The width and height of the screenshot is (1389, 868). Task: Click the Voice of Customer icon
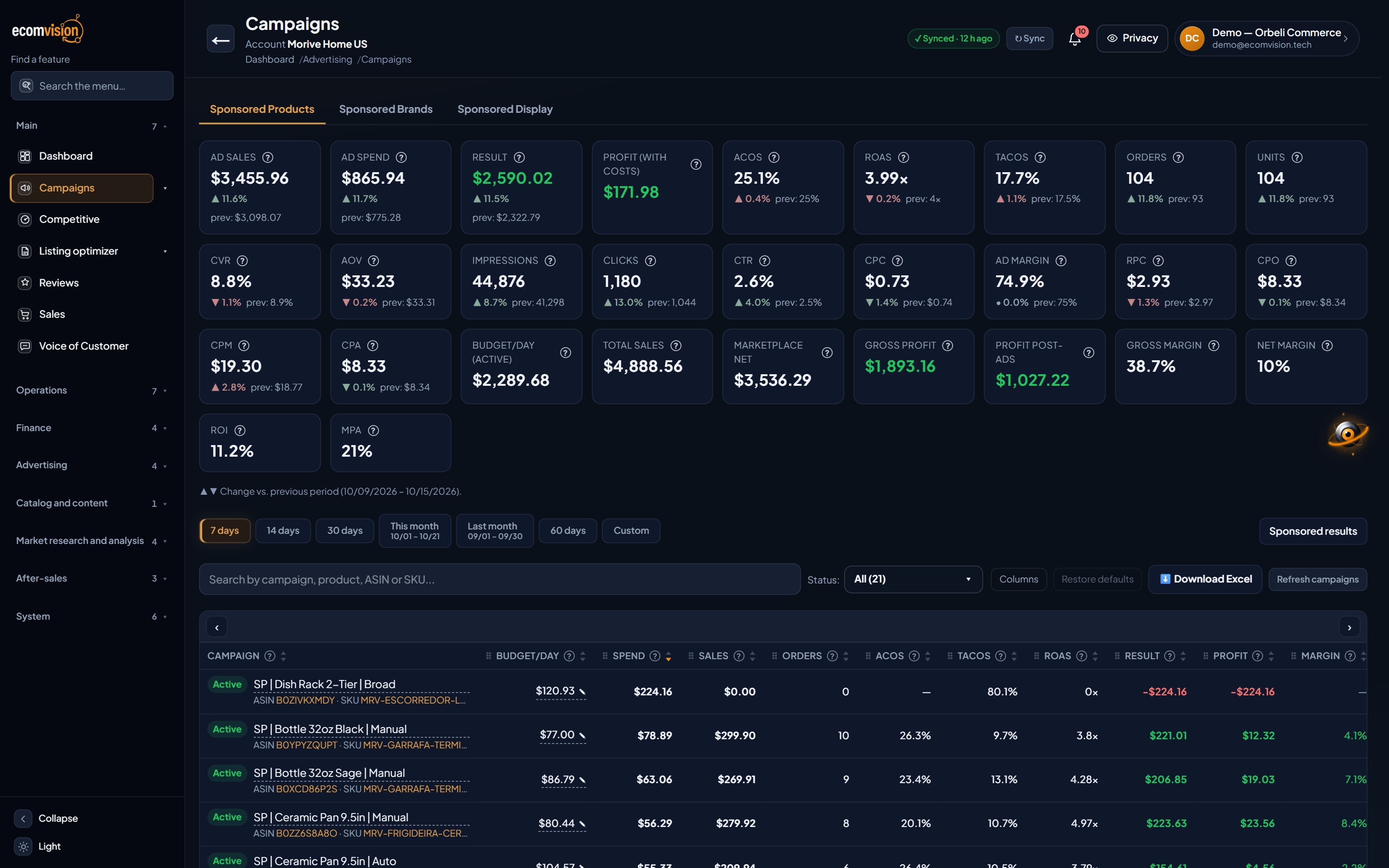pos(25,346)
